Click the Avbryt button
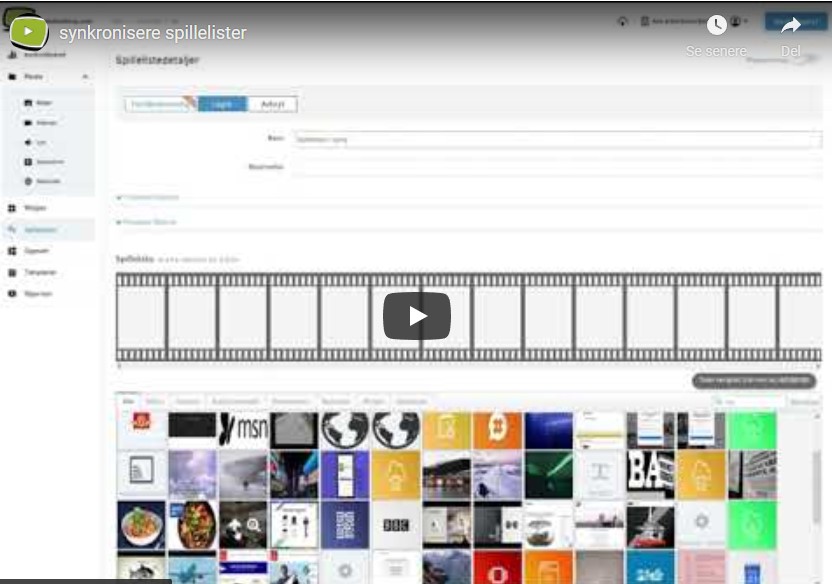This screenshot has width=832, height=584. 272,104
